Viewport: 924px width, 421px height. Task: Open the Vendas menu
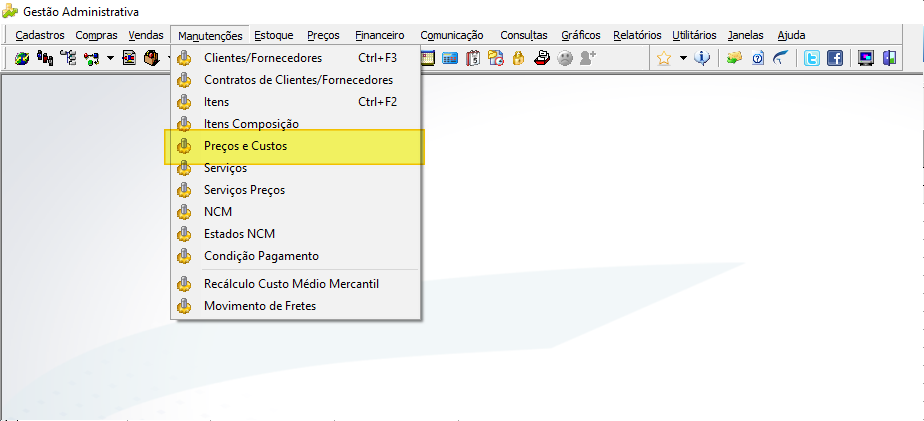[146, 35]
